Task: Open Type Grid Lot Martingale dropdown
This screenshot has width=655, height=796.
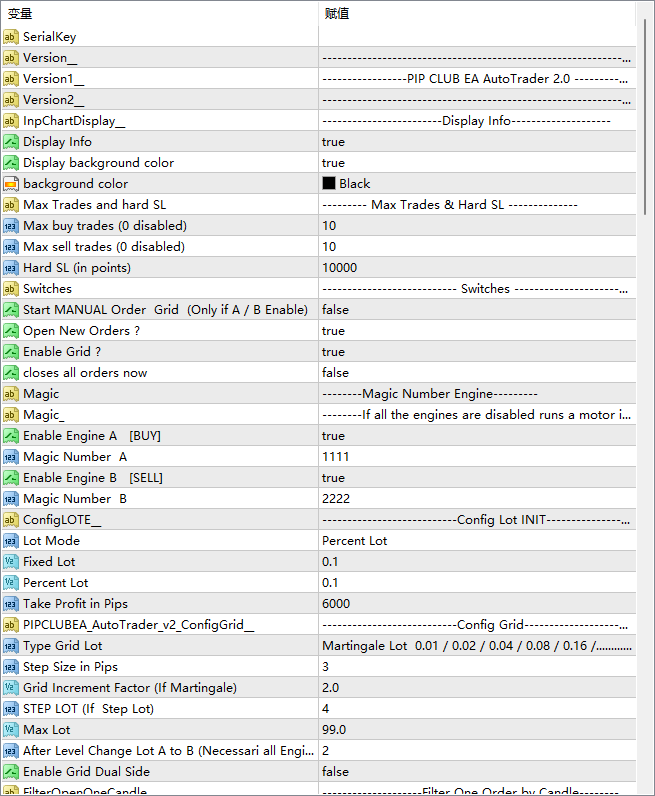Action: point(476,646)
